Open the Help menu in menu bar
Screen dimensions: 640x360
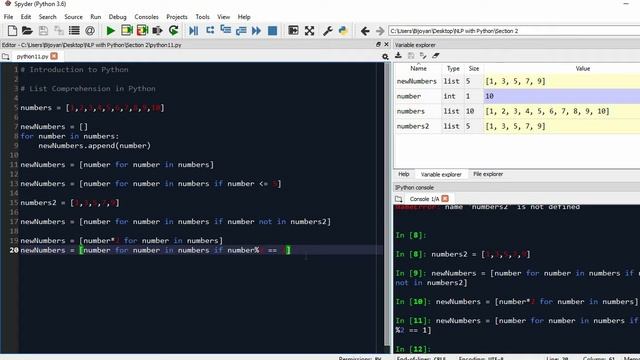pos(244,17)
